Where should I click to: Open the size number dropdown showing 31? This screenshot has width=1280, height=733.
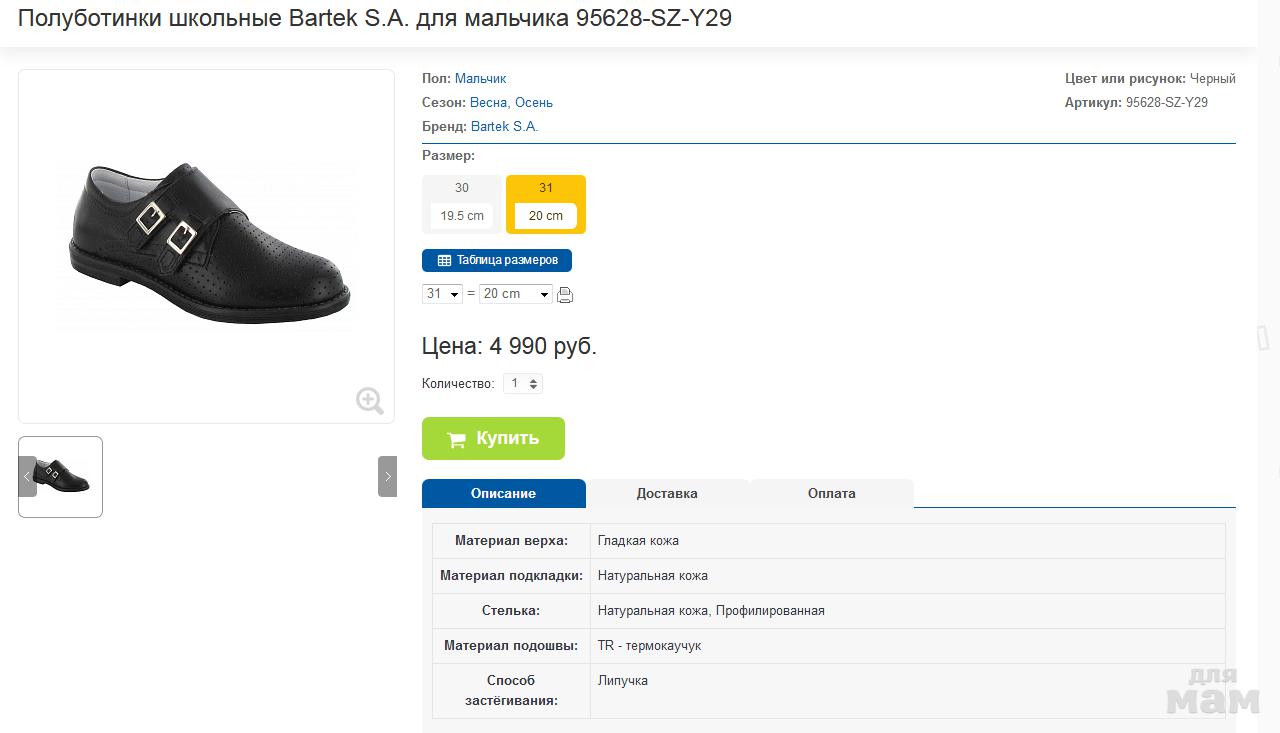coord(442,294)
